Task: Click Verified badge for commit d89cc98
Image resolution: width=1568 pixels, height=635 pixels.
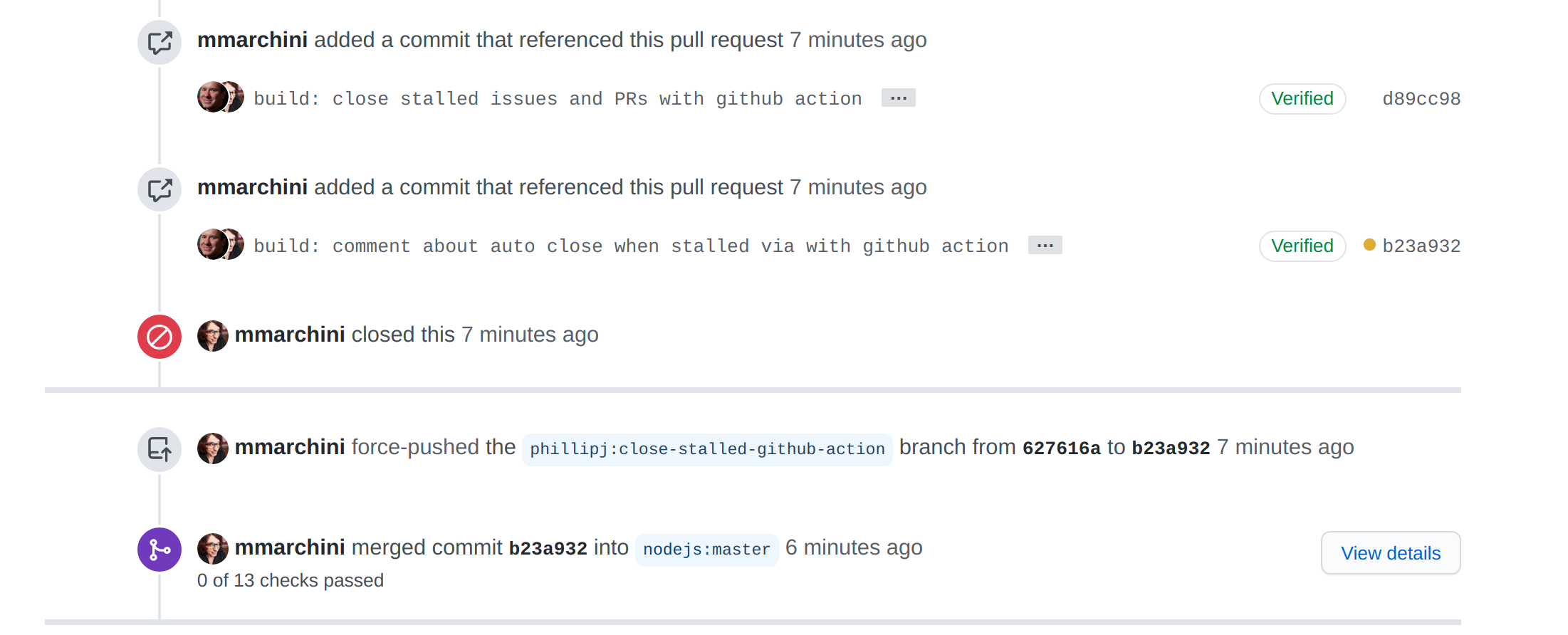Action: coord(1302,99)
